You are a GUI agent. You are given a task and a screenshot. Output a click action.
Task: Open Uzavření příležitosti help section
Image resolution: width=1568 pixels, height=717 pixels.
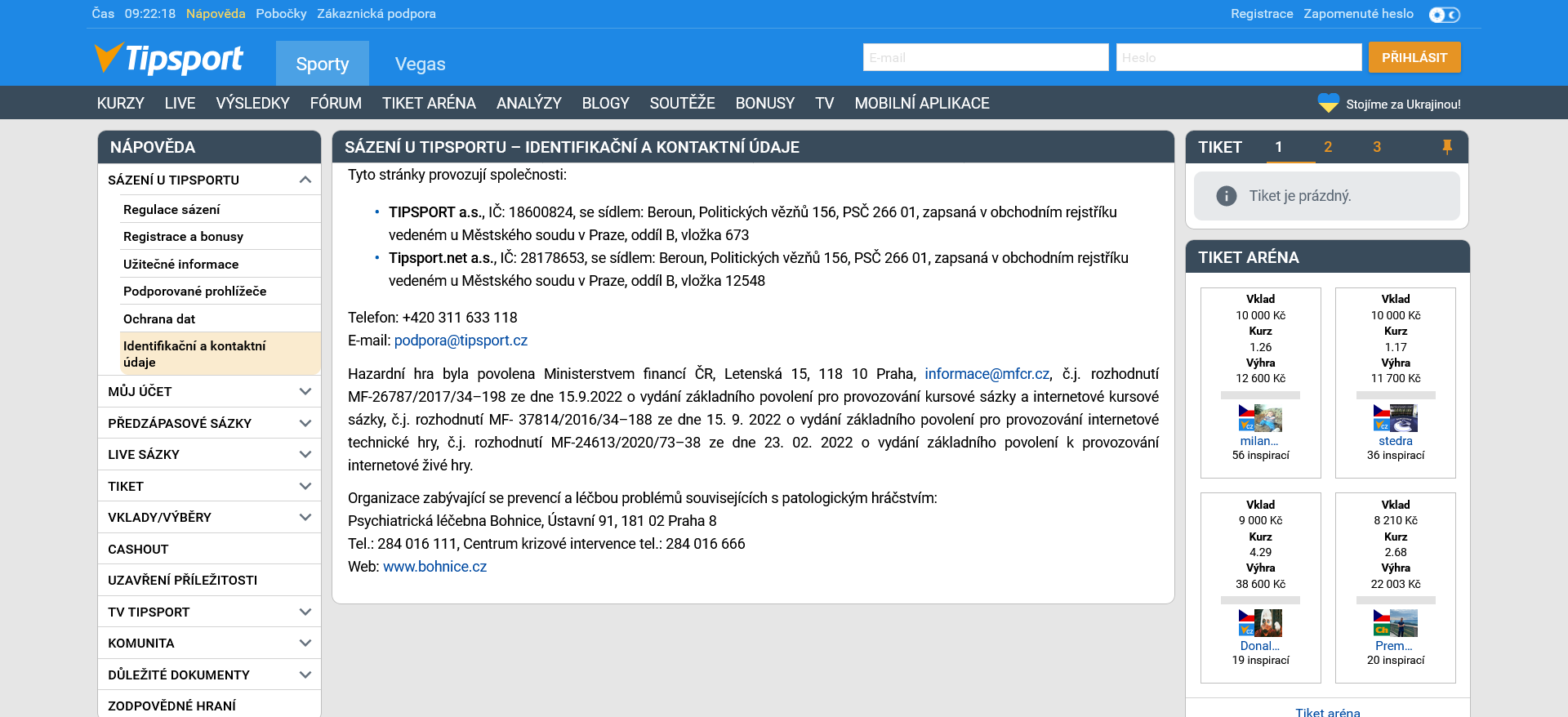(209, 580)
